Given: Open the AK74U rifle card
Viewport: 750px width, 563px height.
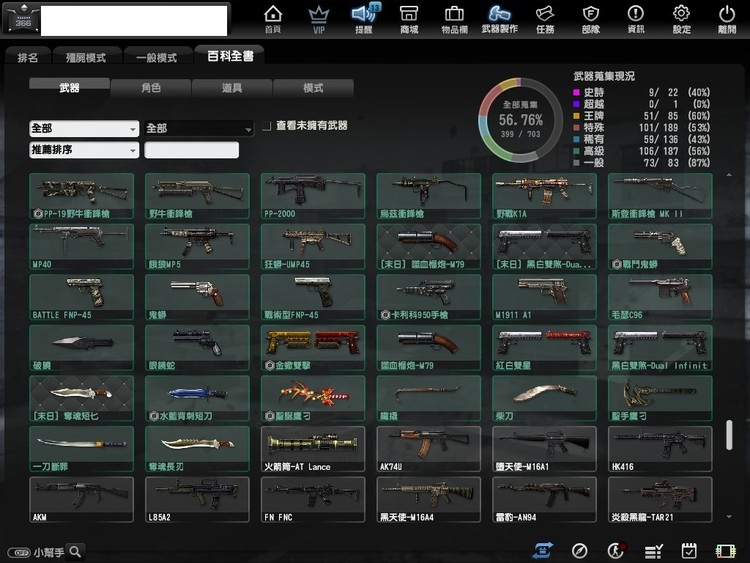Looking at the screenshot, I should [429, 449].
